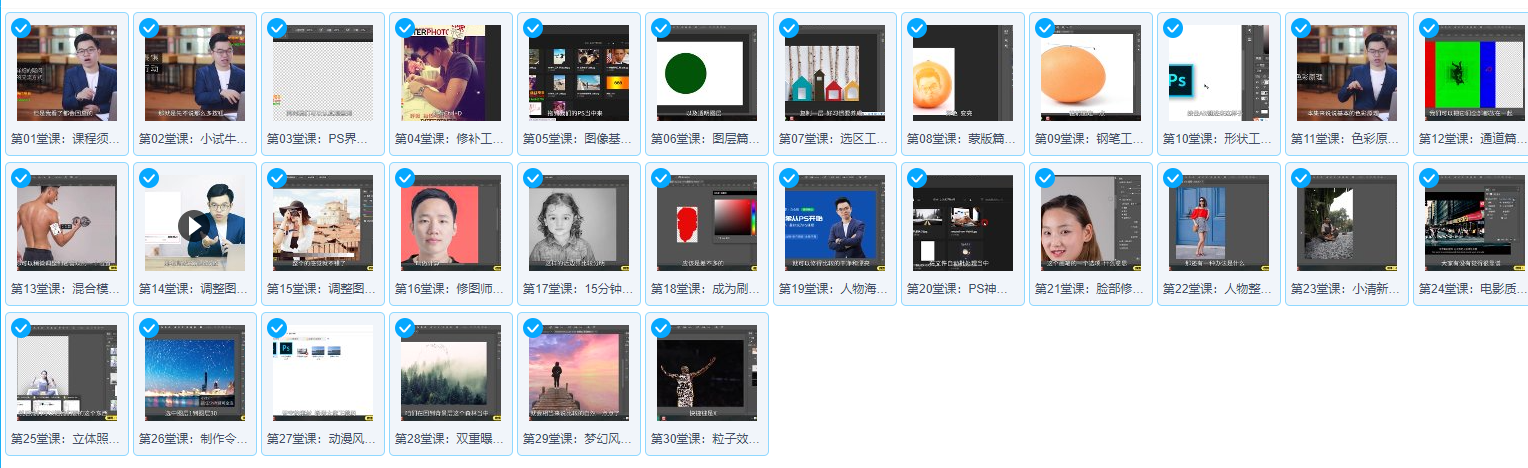Click the 第03堂课 file name label

click(x=323, y=139)
